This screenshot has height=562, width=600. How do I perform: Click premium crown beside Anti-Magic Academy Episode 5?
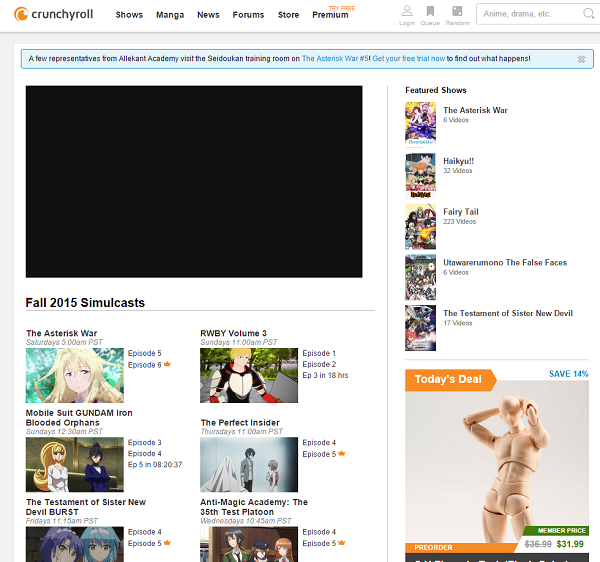(342, 542)
